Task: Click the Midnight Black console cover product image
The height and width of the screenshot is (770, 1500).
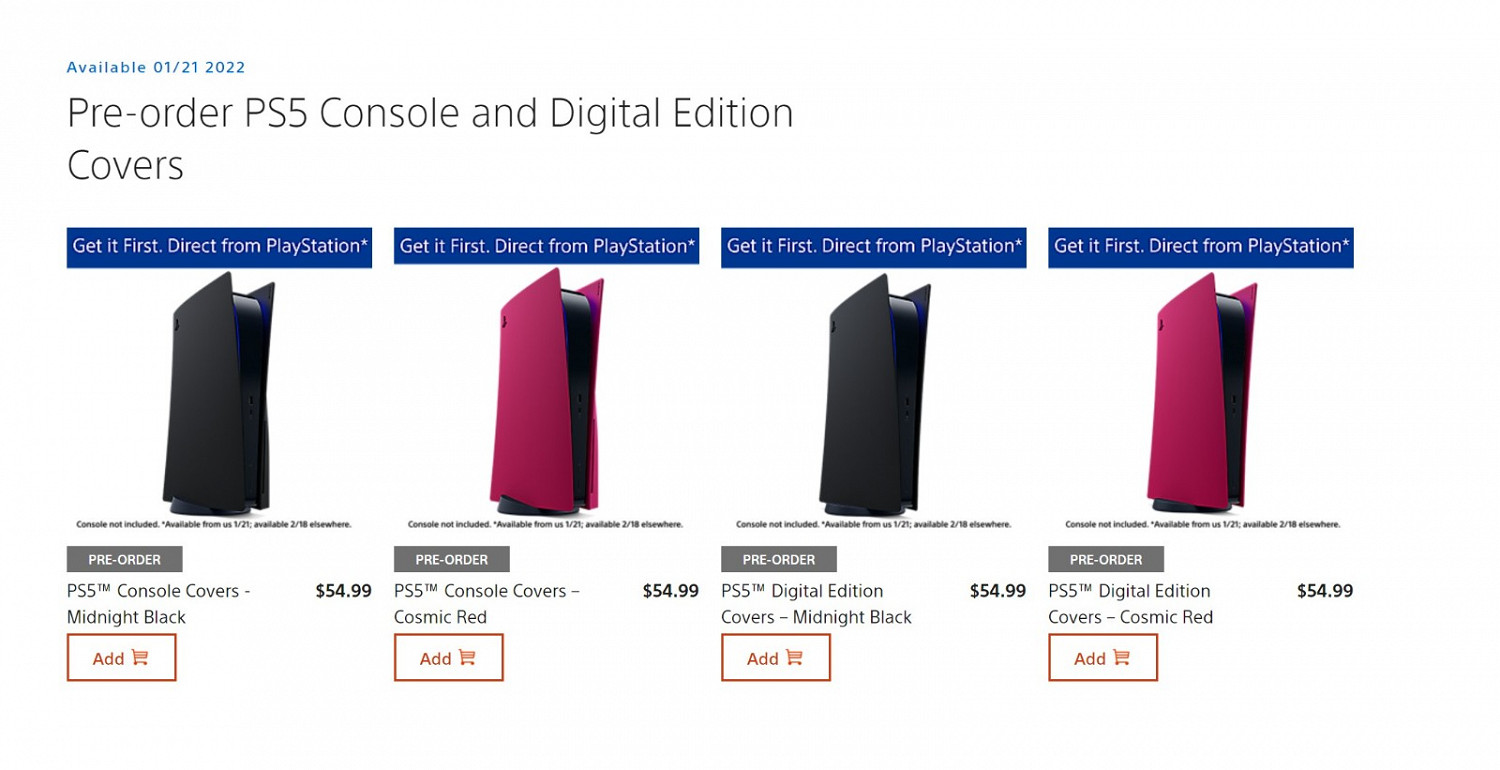Action: (x=215, y=395)
